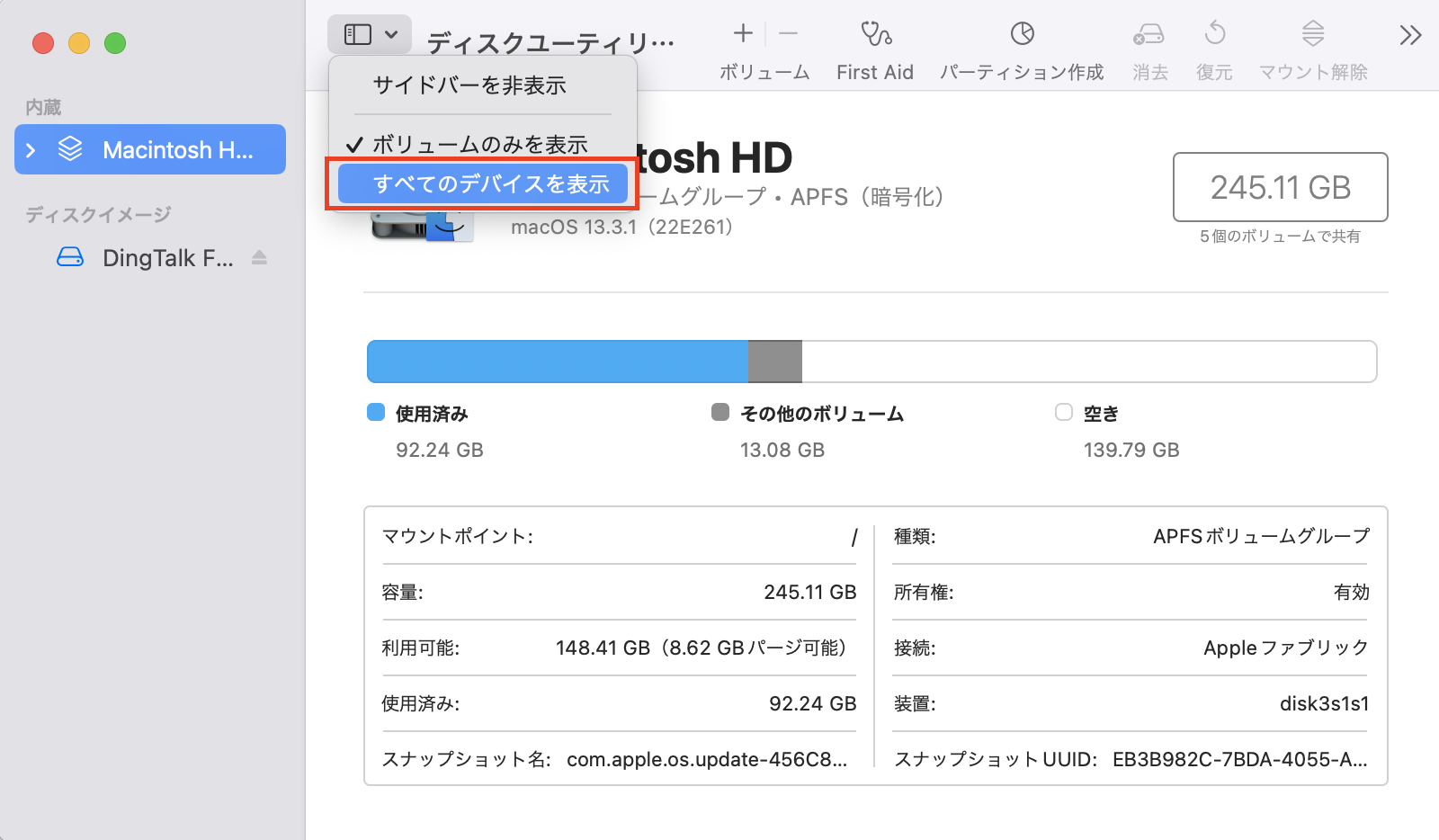Eject the DingTalk disk image
The height and width of the screenshot is (840, 1439).
(x=259, y=258)
